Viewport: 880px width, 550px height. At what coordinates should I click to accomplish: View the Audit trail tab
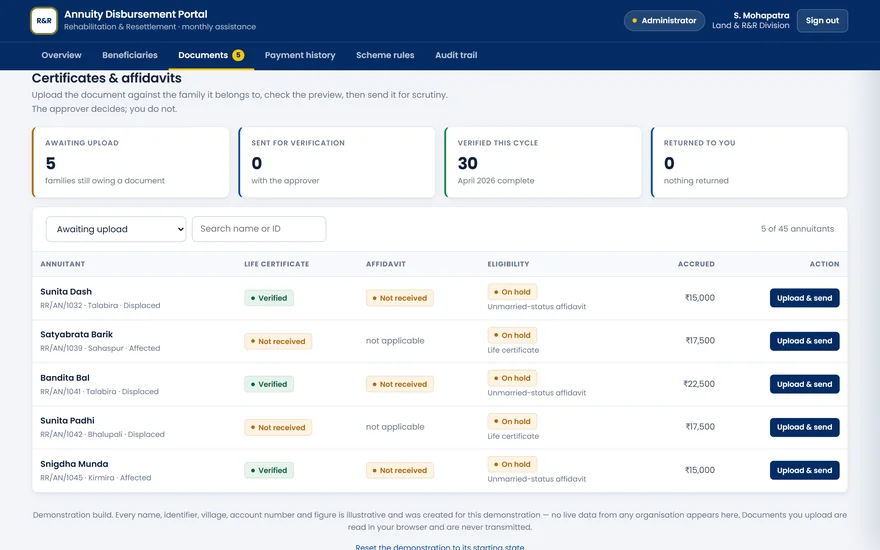tap(456, 55)
